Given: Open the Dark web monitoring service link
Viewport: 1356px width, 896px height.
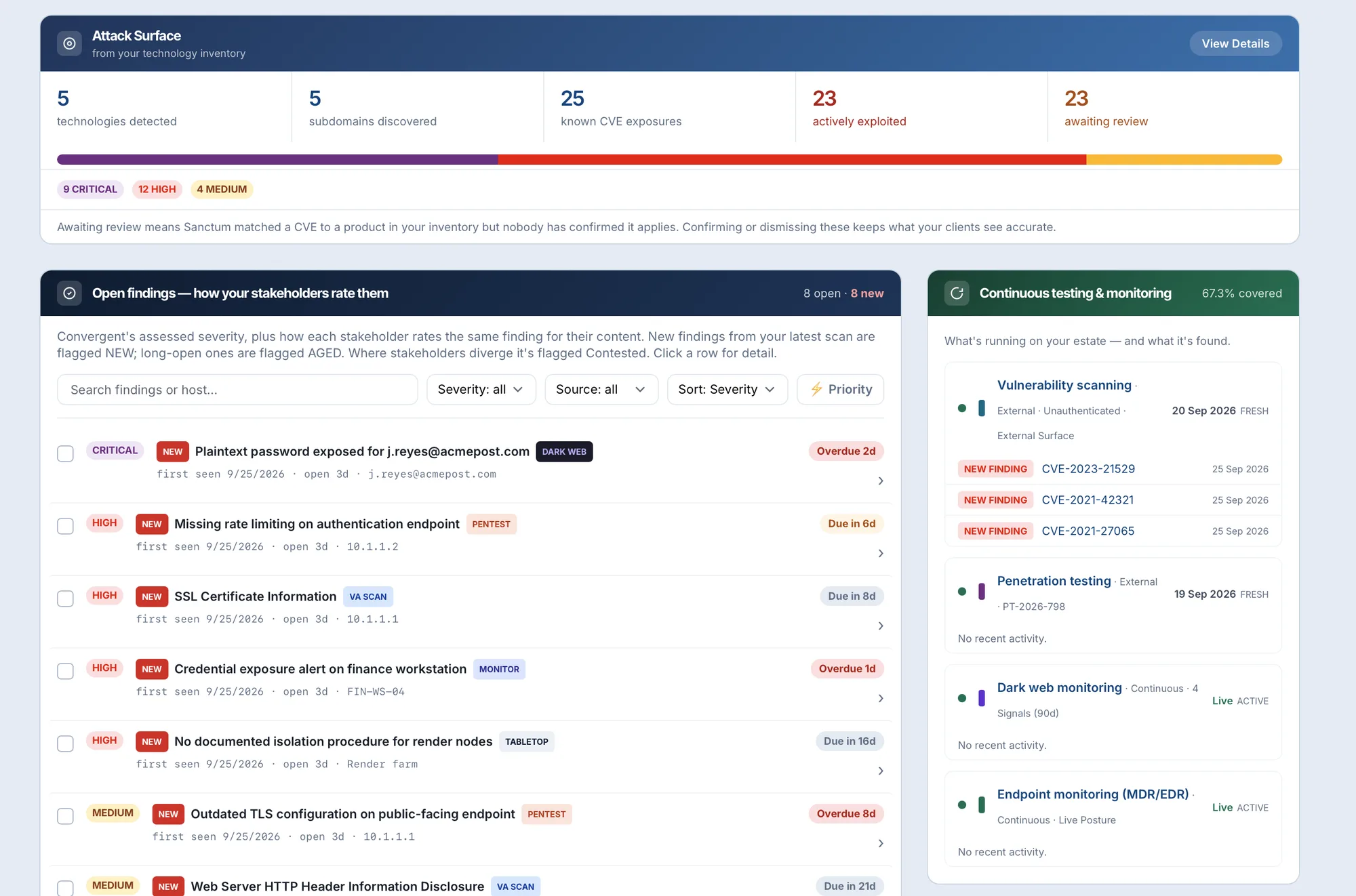Looking at the screenshot, I should pos(1060,687).
